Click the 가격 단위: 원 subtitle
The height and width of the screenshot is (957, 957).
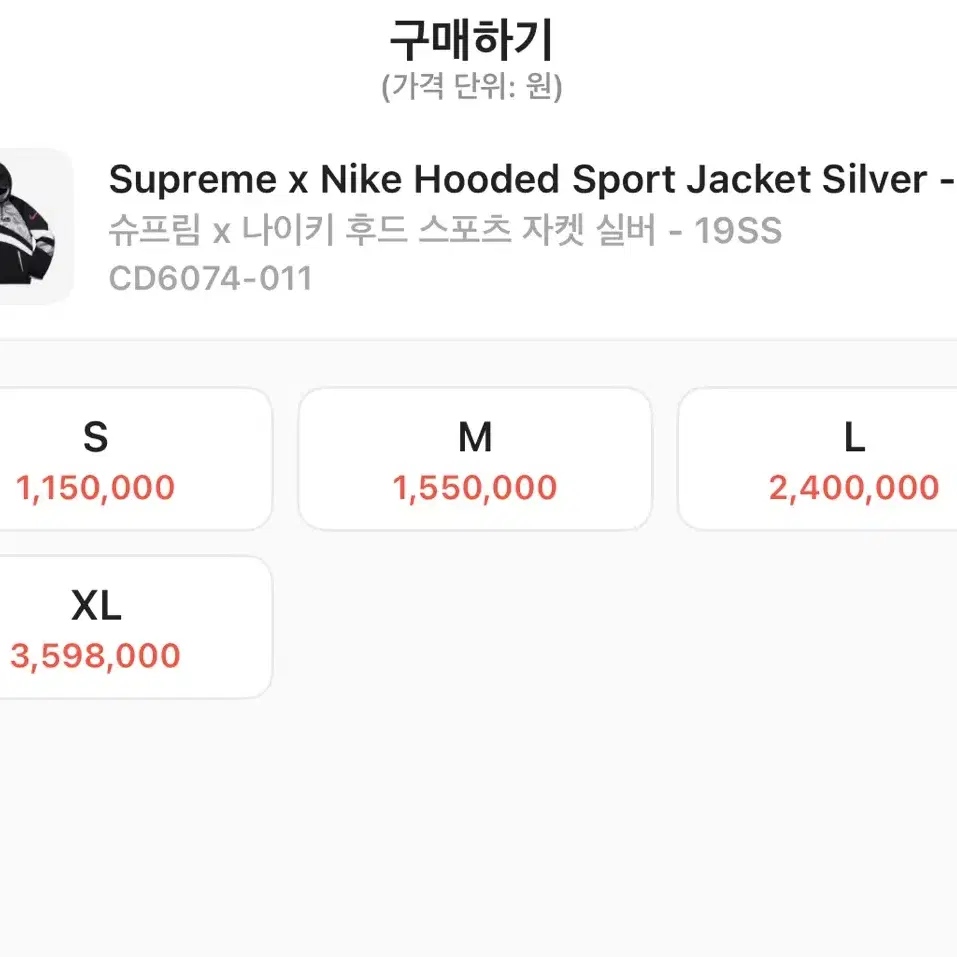472,87
